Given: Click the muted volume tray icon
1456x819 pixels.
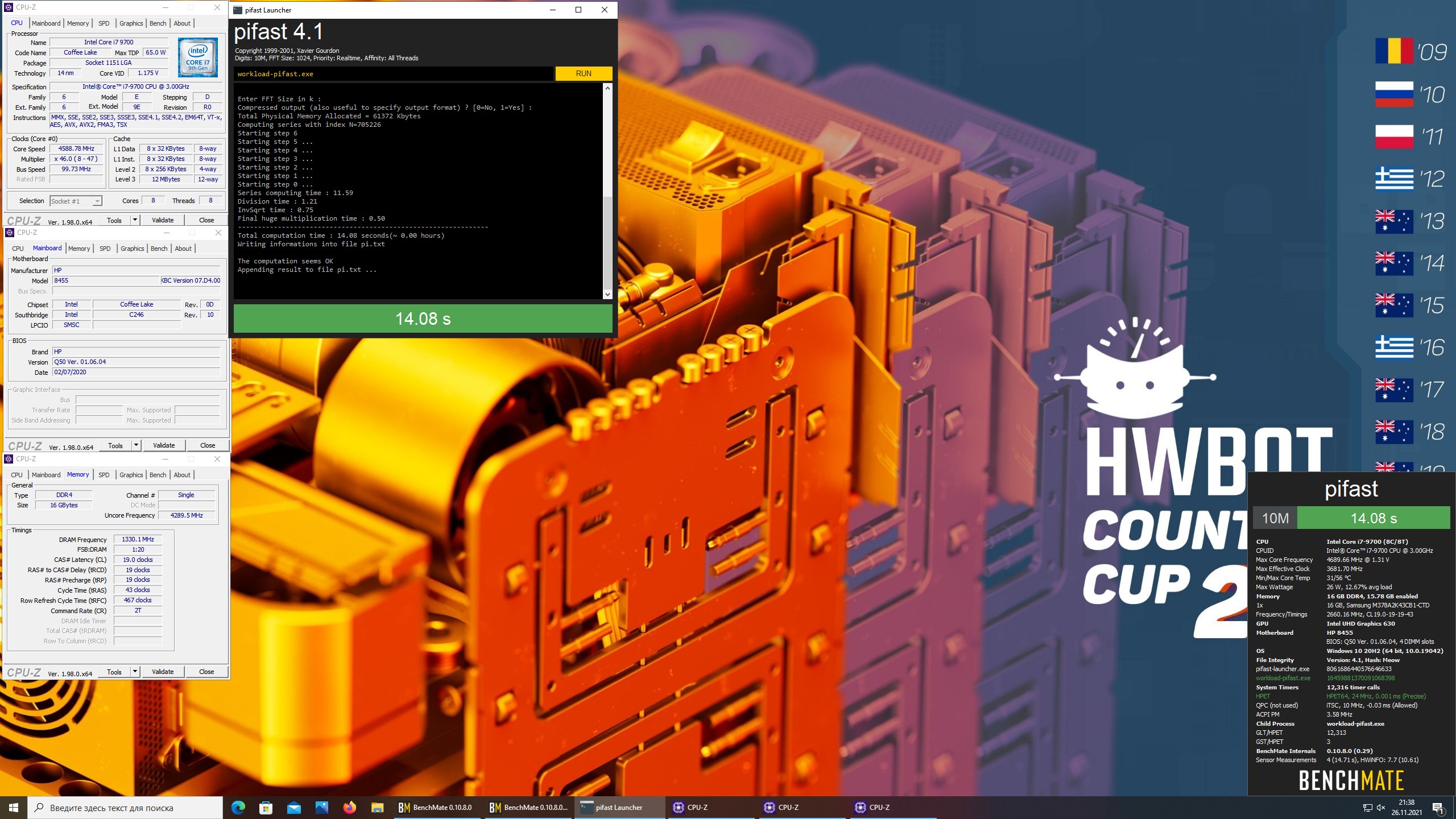Looking at the screenshot, I should point(1380,808).
